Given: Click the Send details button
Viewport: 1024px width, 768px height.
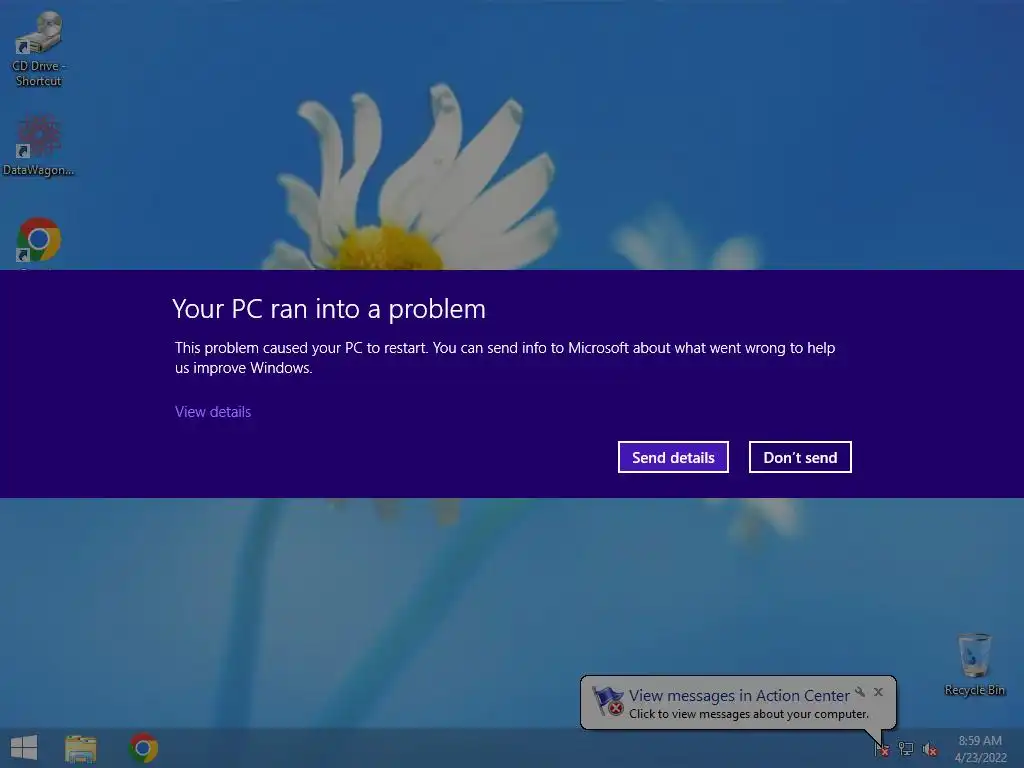Looking at the screenshot, I should coord(673,457).
